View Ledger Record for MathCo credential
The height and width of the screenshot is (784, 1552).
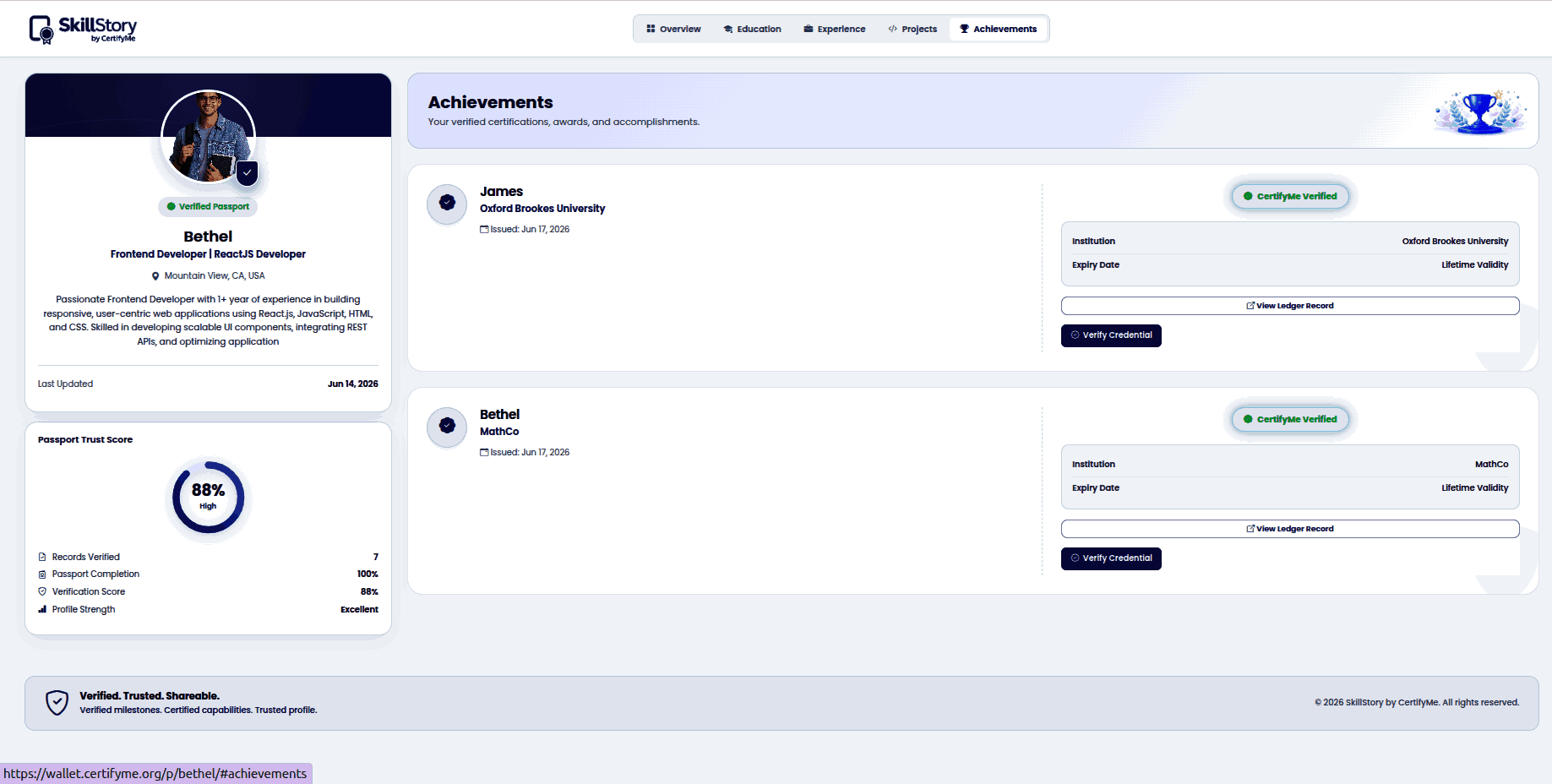tap(1290, 529)
